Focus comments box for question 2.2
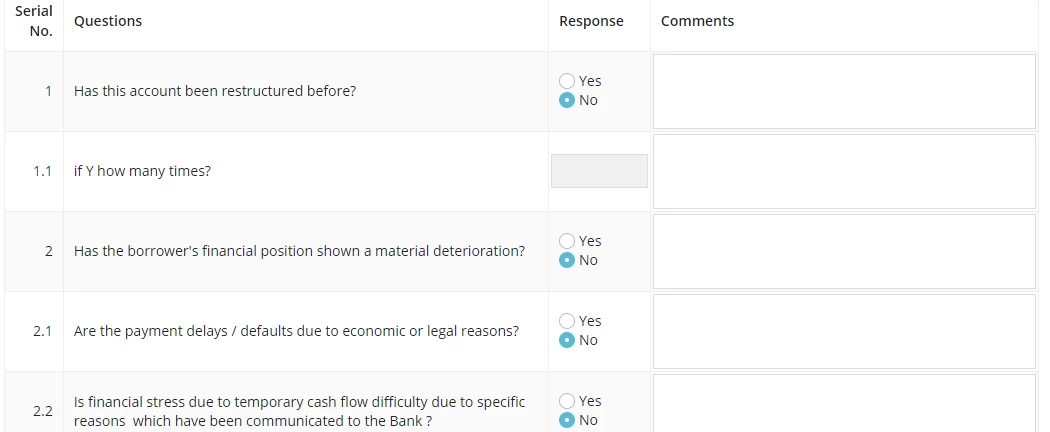Image resolution: width=1050 pixels, height=432 pixels. click(844, 403)
